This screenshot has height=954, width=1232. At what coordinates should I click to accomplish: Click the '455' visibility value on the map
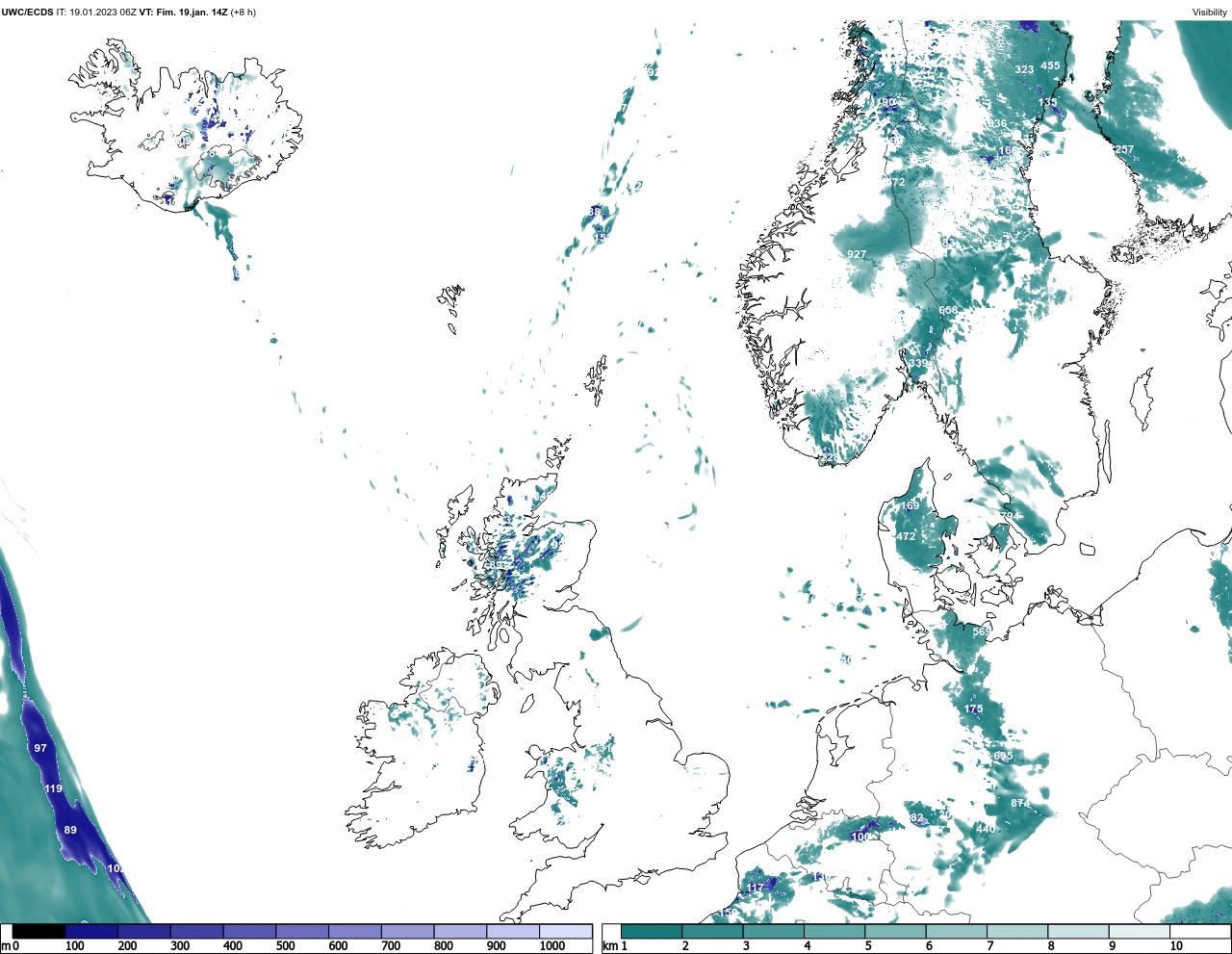(1050, 66)
